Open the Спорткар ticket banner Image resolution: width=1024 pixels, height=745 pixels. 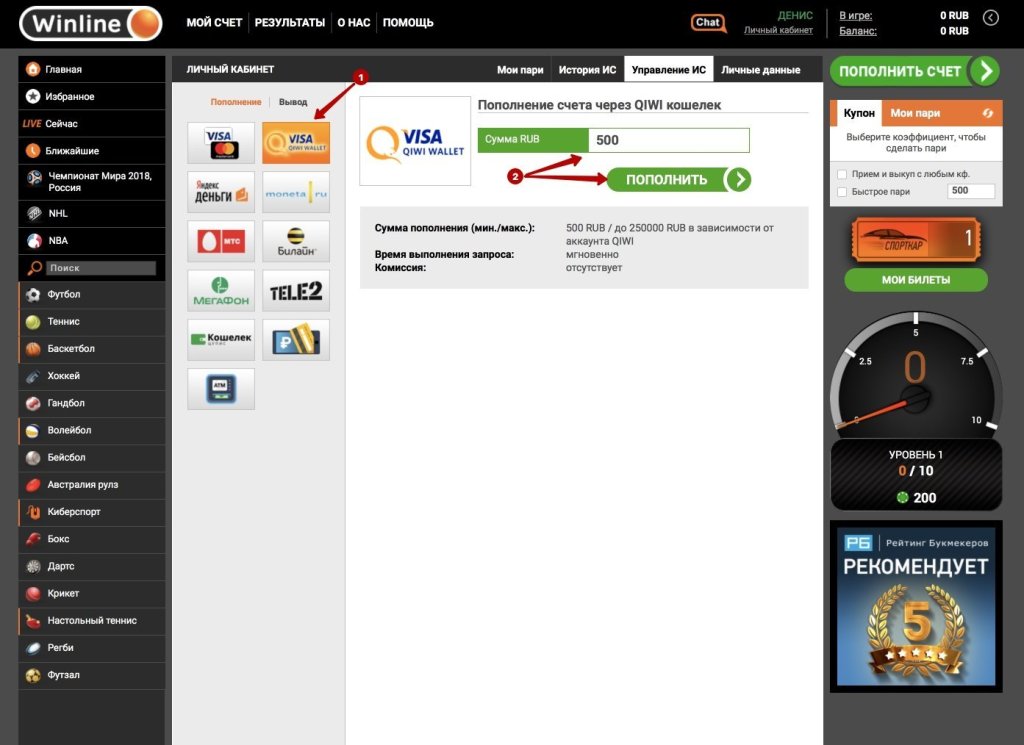click(916, 240)
